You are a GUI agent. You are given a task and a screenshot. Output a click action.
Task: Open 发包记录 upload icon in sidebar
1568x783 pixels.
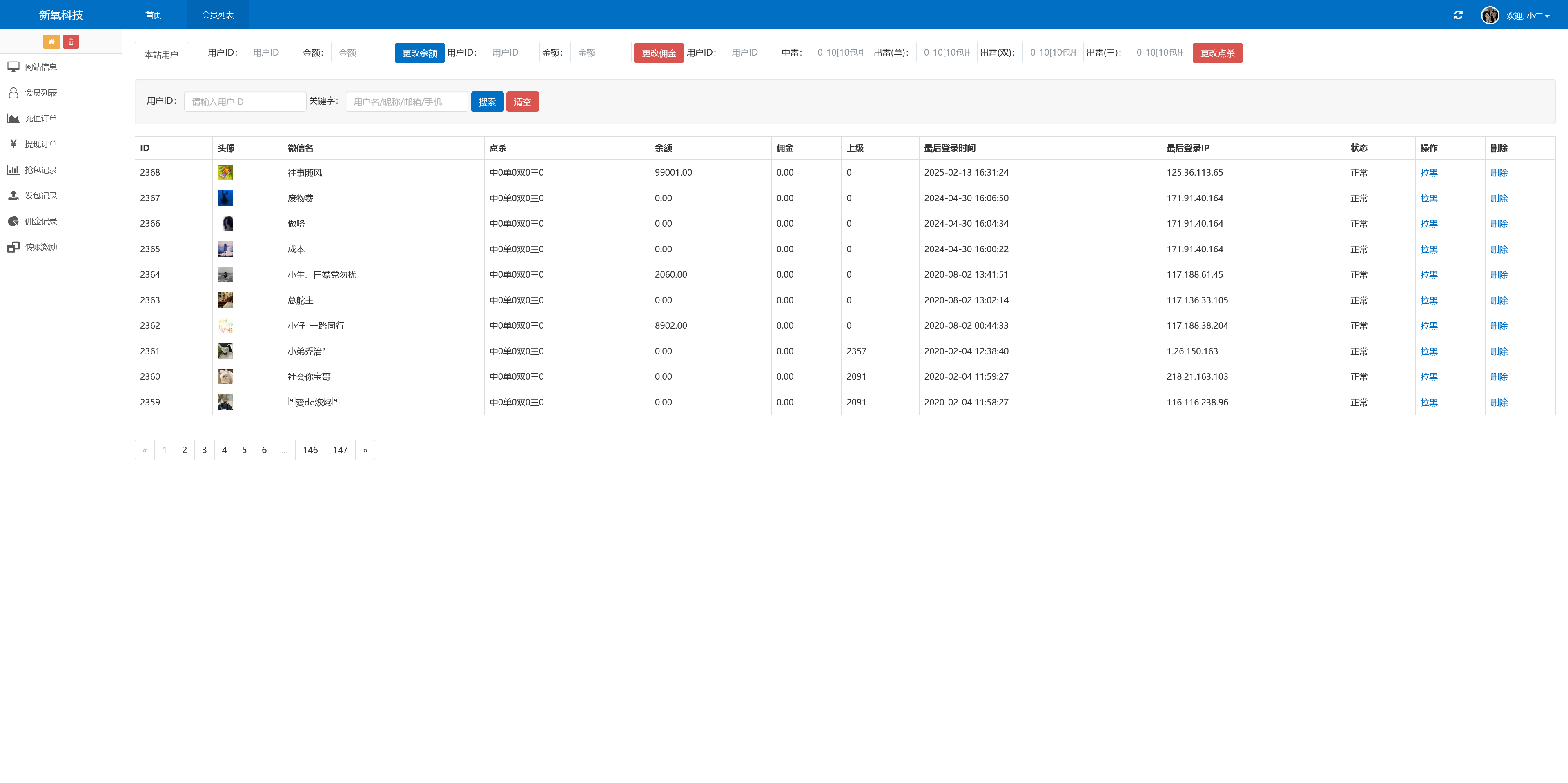point(13,195)
